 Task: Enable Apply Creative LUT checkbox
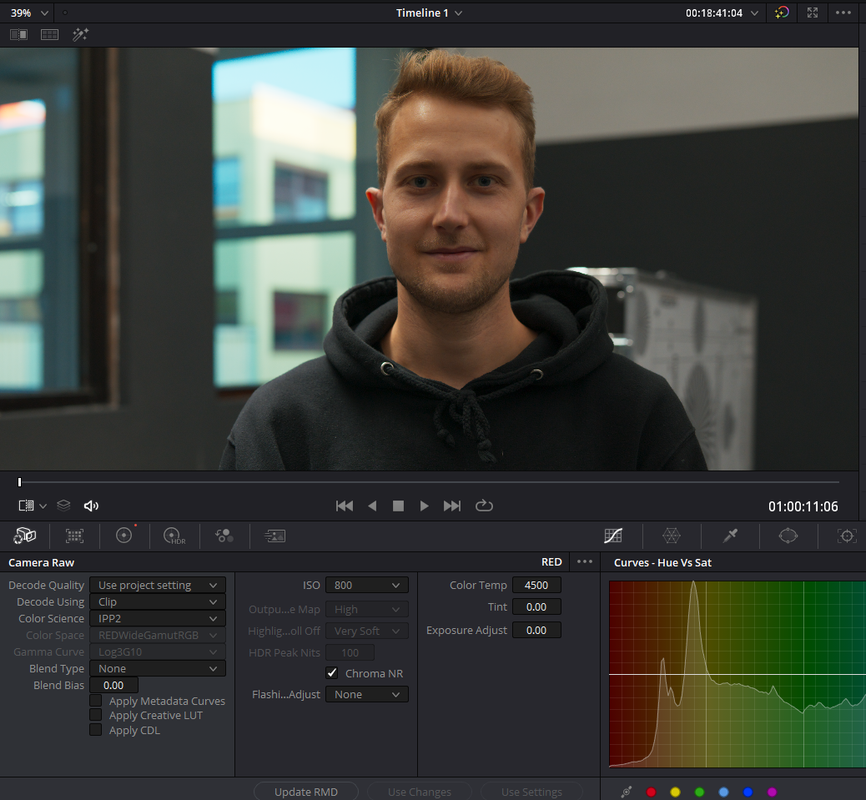click(x=96, y=715)
